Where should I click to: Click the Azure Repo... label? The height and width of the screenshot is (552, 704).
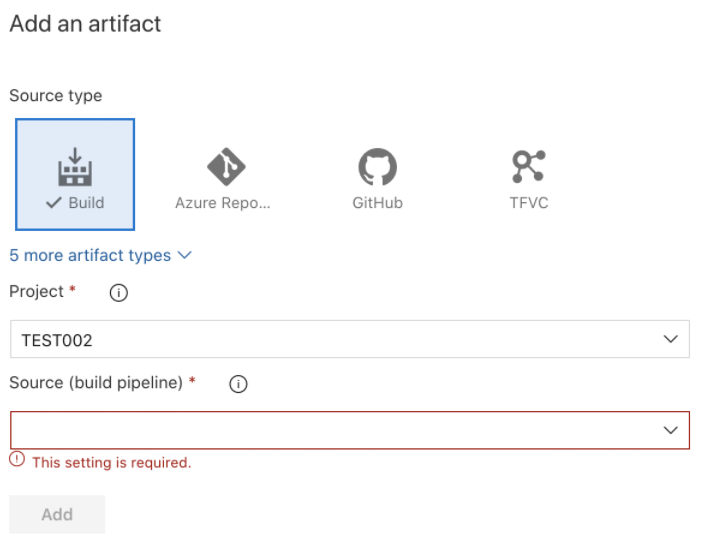(x=223, y=203)
